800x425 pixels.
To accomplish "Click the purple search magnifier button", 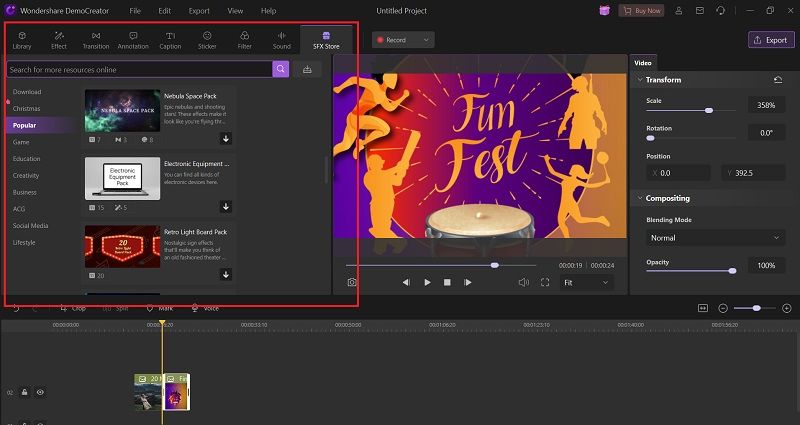I will (281, 69).
